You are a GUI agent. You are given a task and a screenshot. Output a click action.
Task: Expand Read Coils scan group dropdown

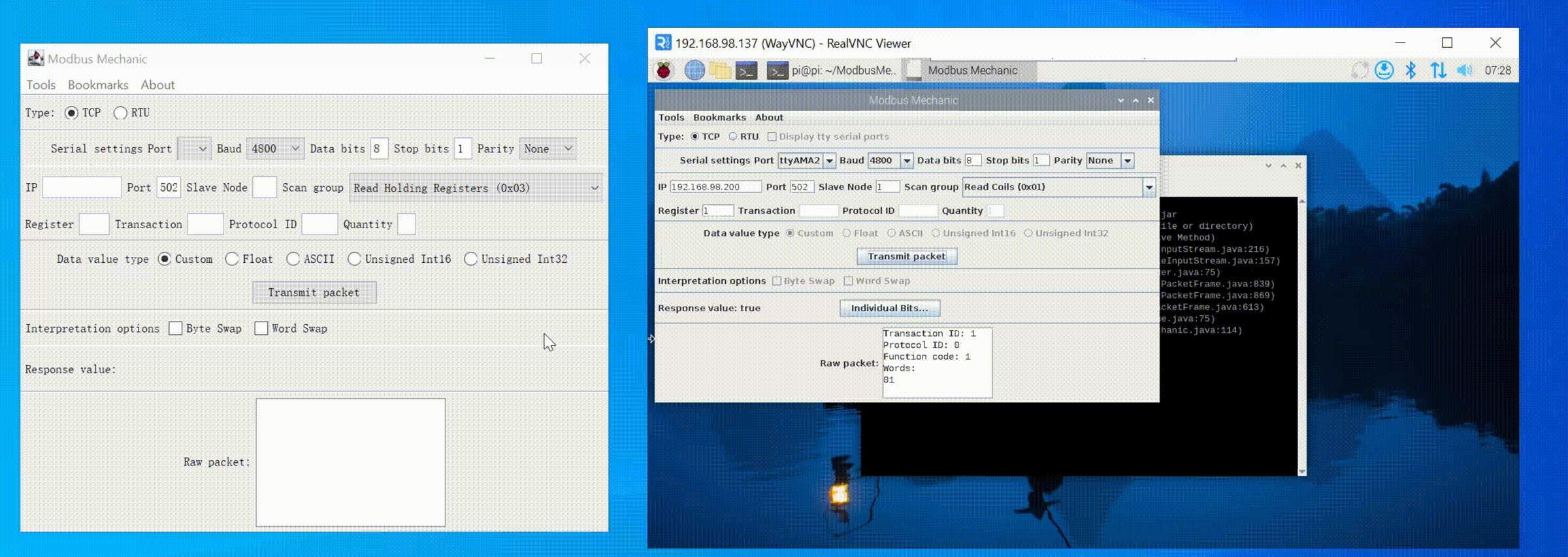click(x=1149, y=187)
